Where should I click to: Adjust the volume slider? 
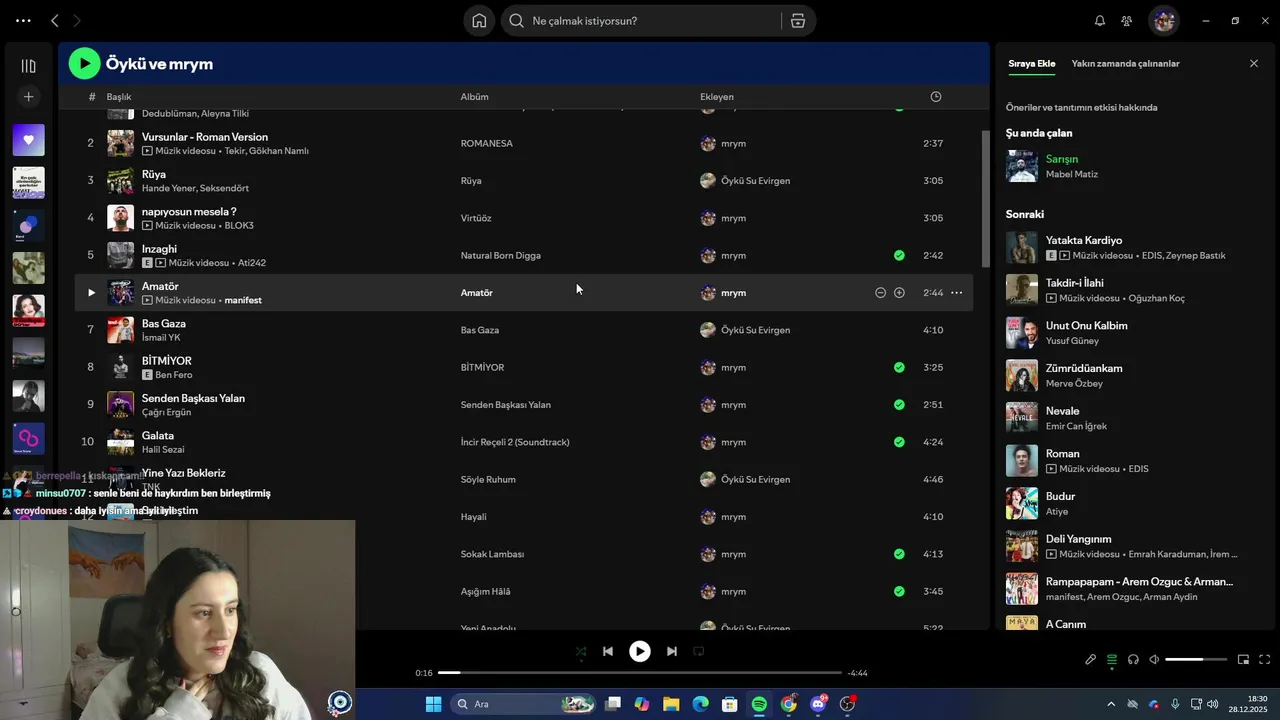click(x=1196, y=659)
